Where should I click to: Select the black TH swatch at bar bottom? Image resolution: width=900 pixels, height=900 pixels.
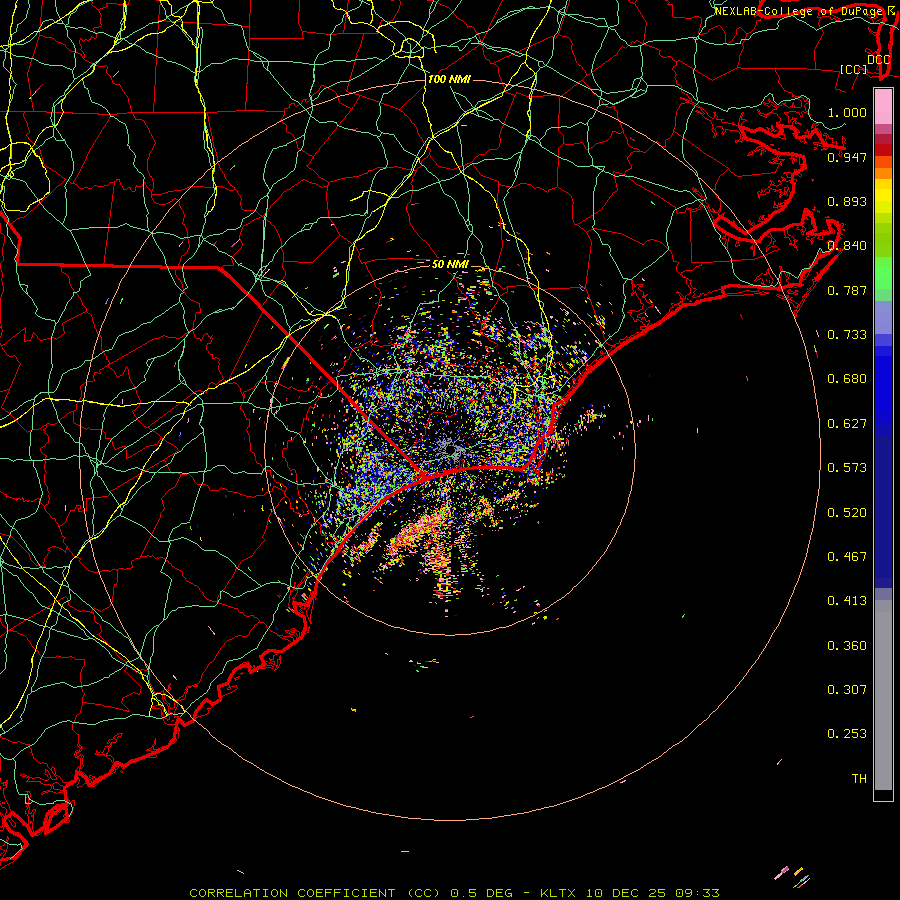click(x=883, y=794)
